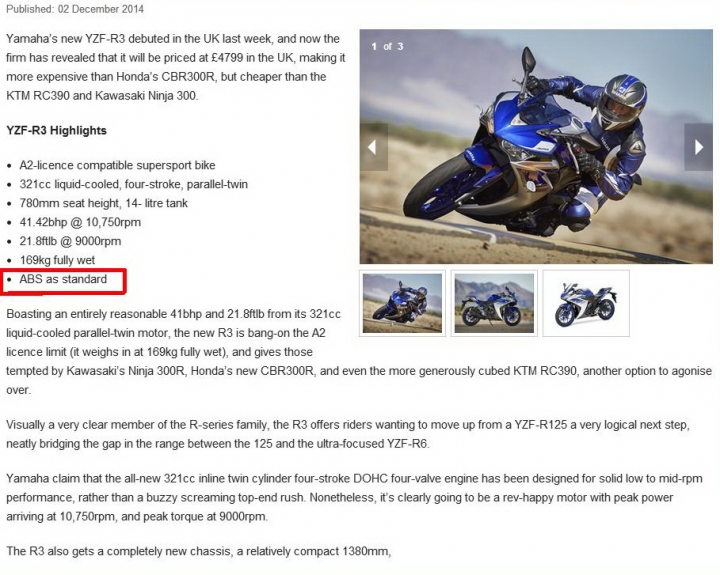Click the 'Published: 02 December 2014' date line
This screenshot has height=575, width=720.
tap(75, 9)
